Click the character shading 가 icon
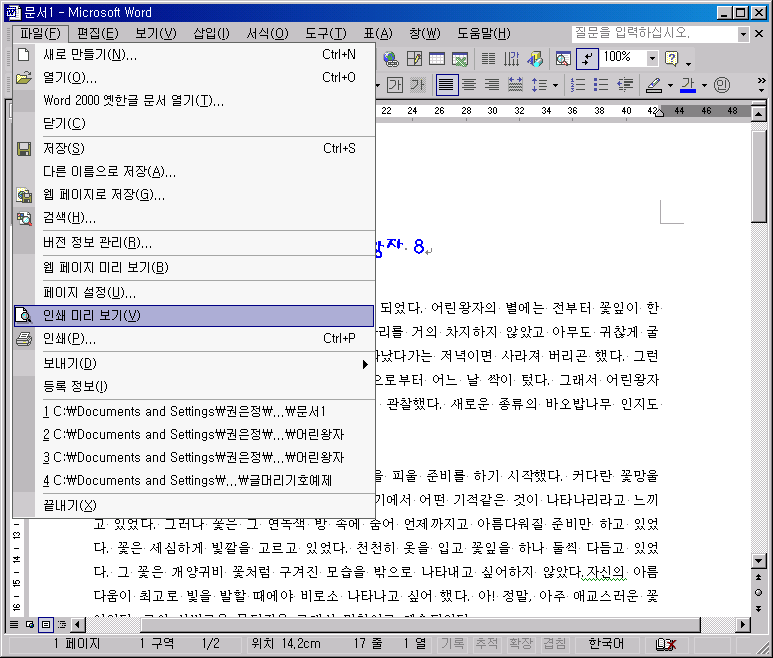The height and width of the screenshot is (658, 773). [x=418, y=85]
